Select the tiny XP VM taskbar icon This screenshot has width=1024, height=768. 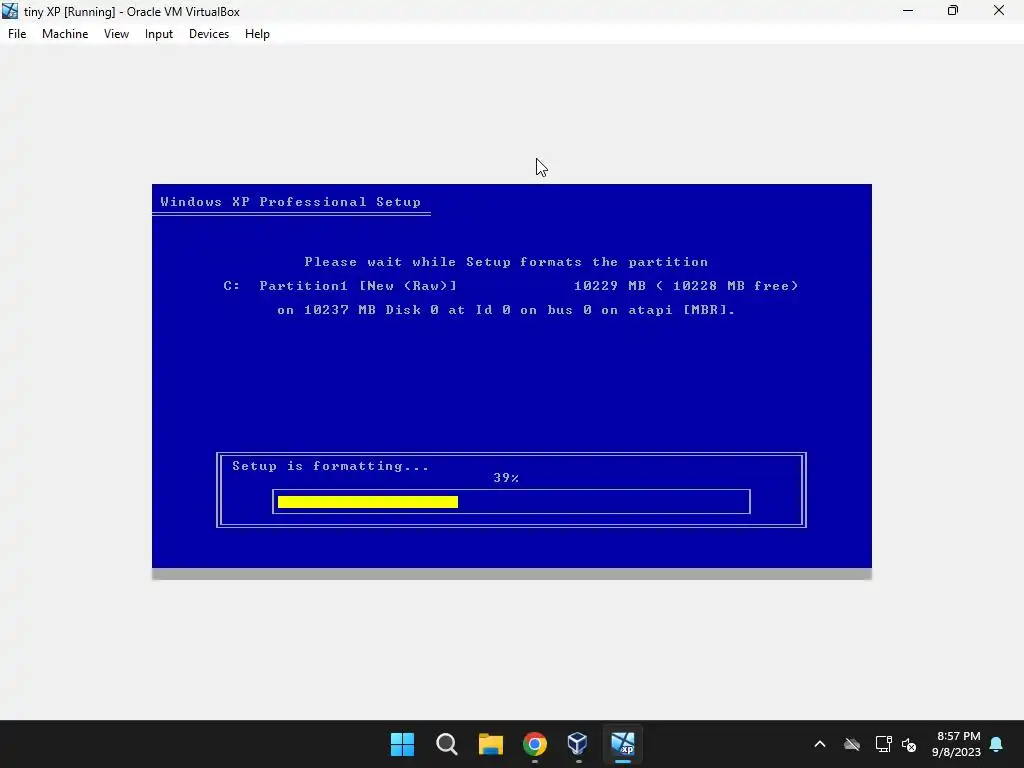coord(622,744)
